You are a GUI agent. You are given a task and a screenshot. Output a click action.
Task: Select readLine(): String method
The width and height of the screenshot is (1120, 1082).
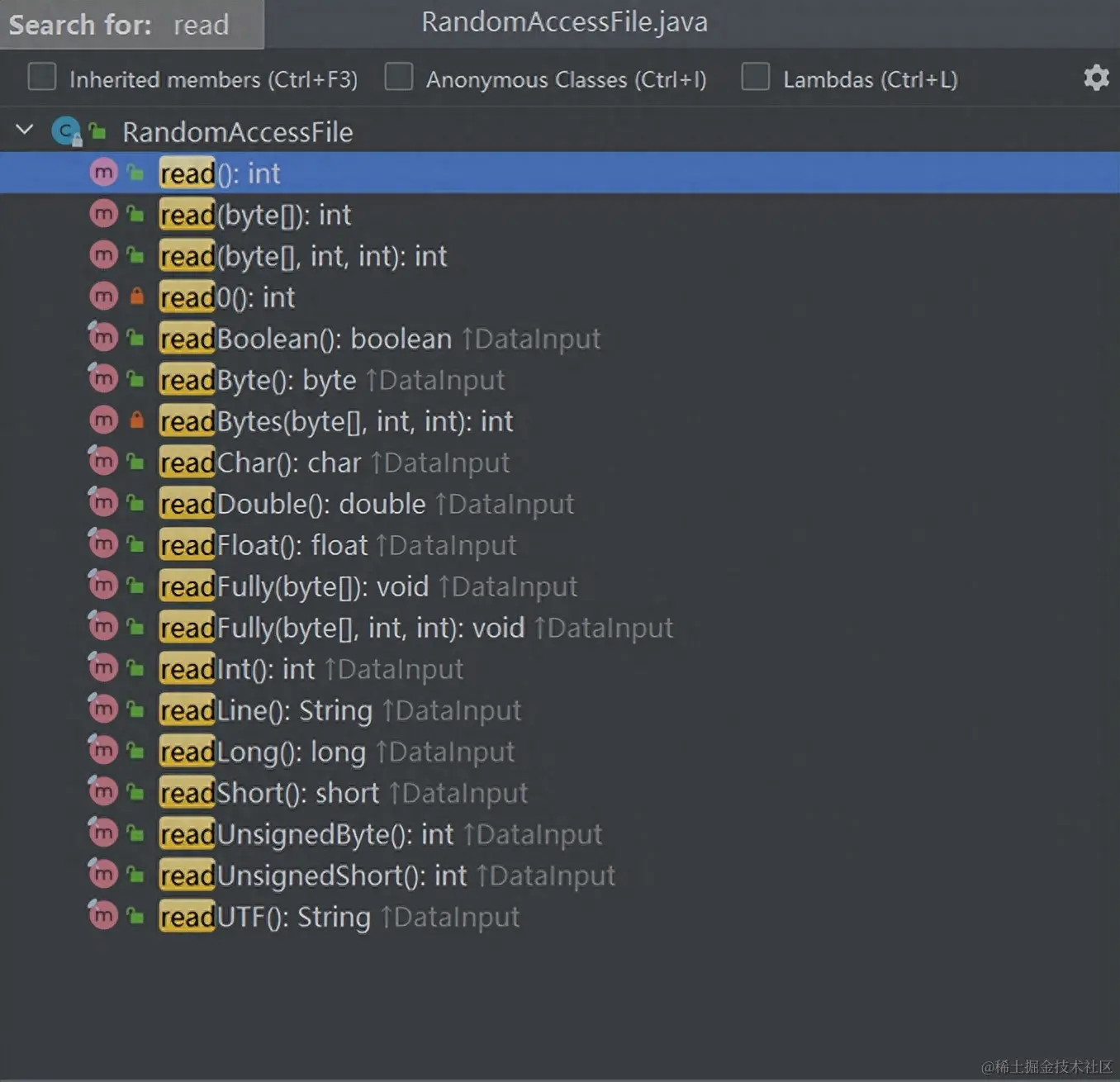266,710
